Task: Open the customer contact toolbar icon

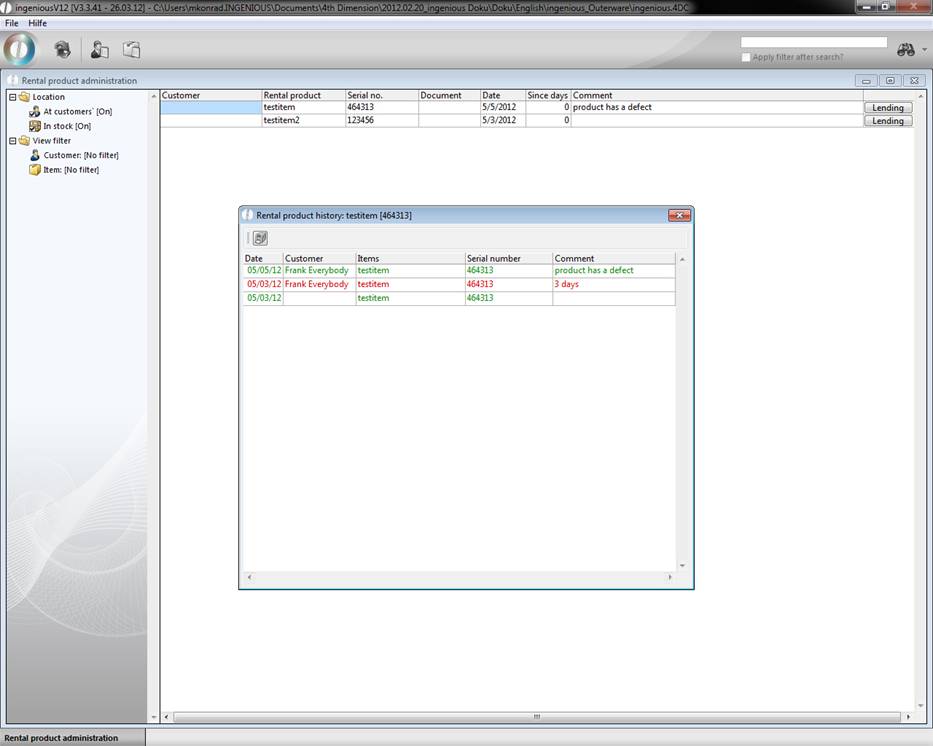Action: tap(99, 49)
